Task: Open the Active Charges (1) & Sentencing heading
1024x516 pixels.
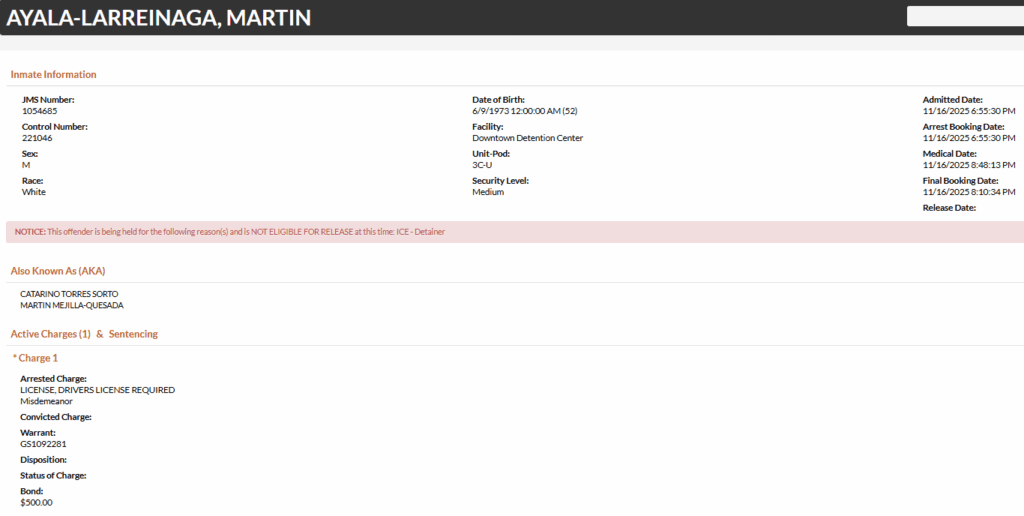Action: coord(84,334)
